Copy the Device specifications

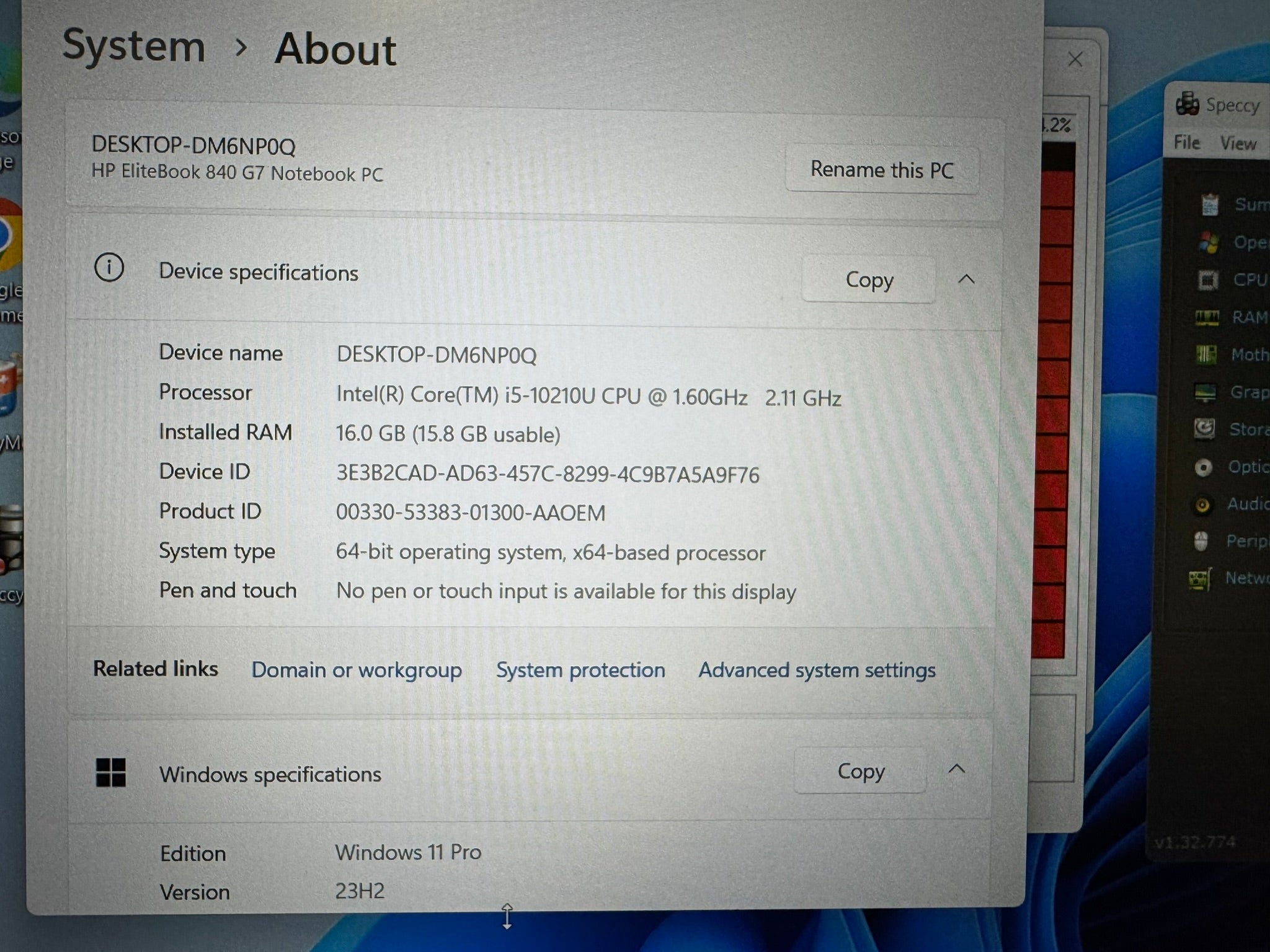[x=869, y=280]
